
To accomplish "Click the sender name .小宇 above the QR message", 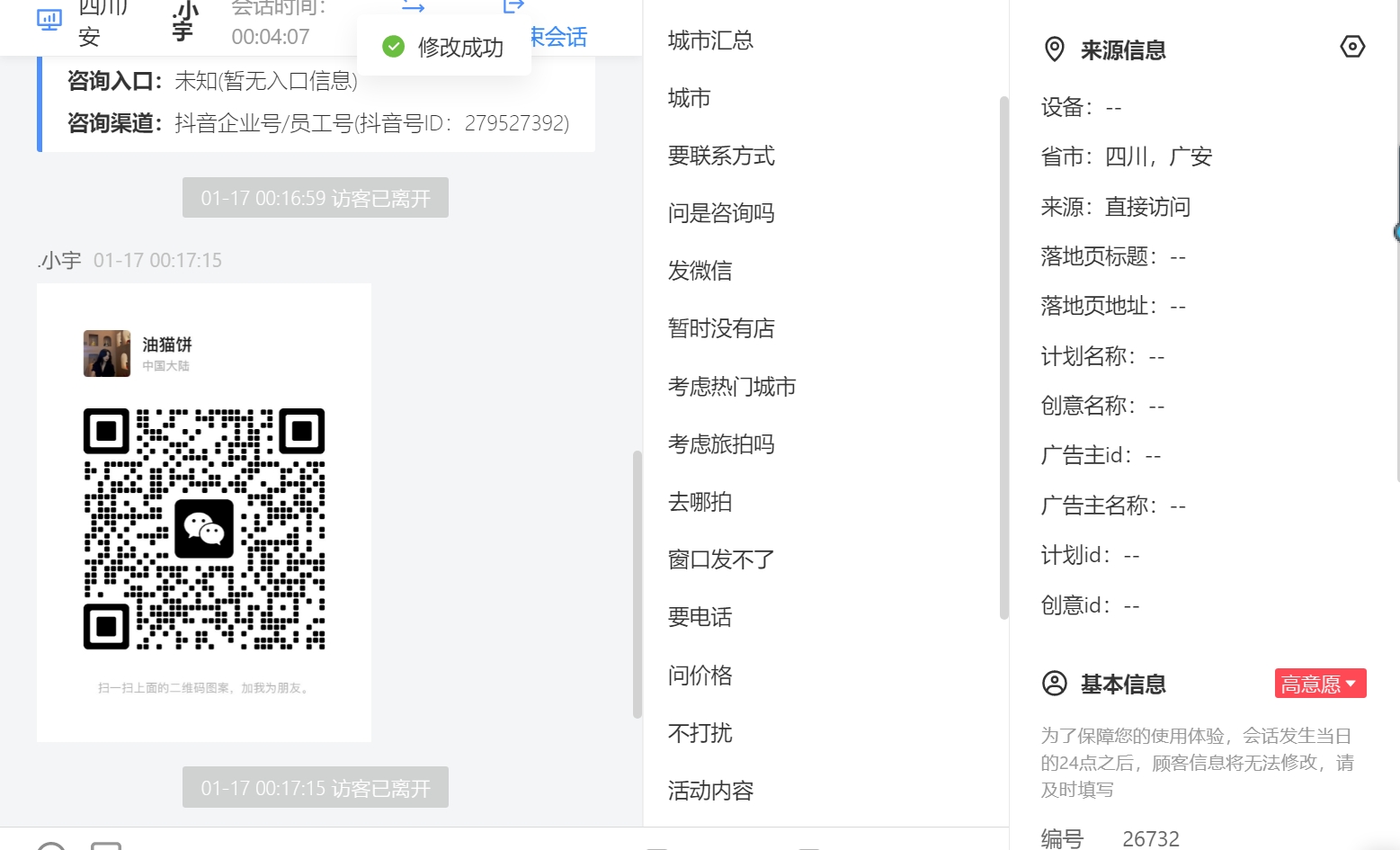I will 59,261.
